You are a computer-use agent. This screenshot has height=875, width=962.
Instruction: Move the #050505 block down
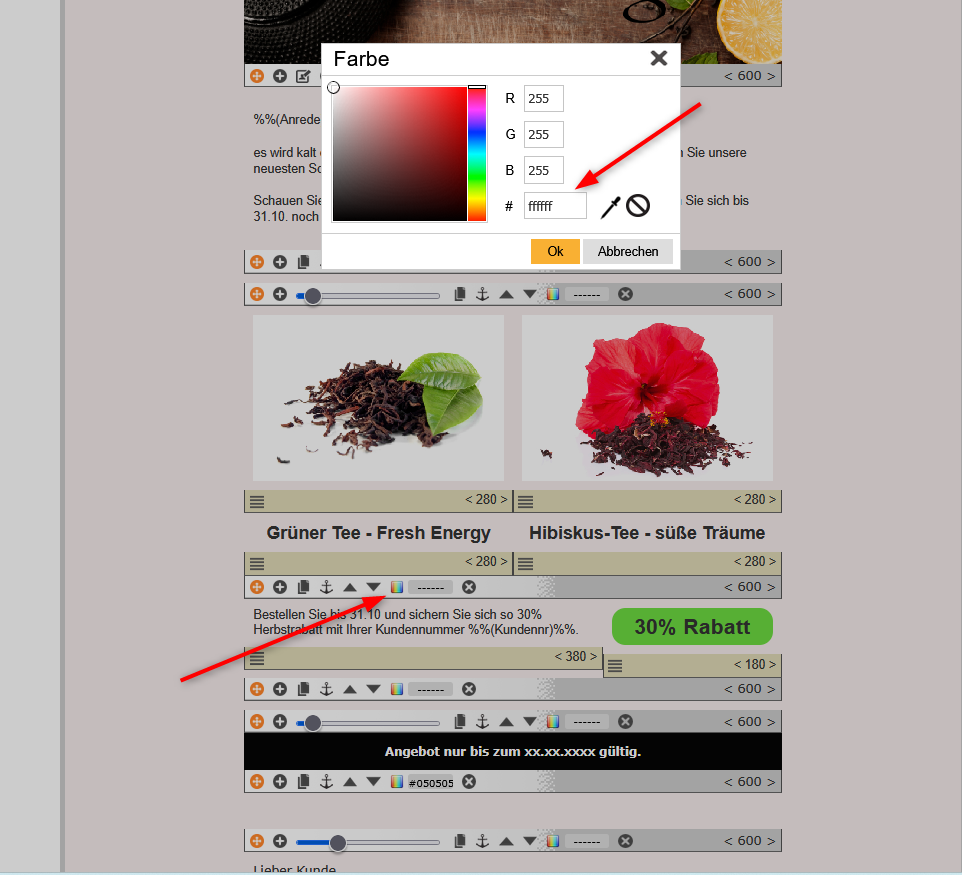point(373,782)
